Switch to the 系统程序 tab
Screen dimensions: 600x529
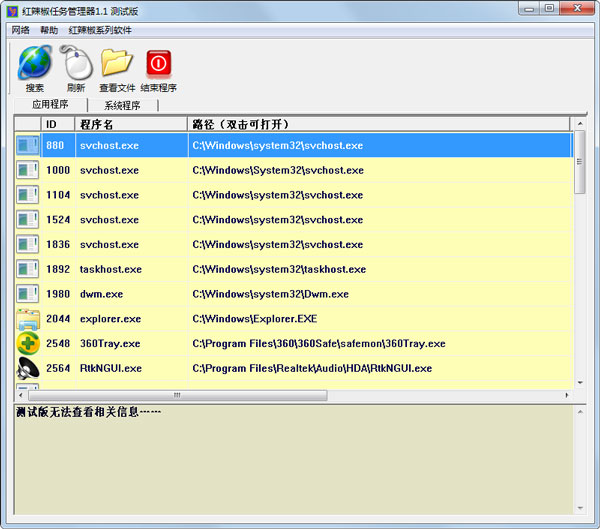coord(122,105)
